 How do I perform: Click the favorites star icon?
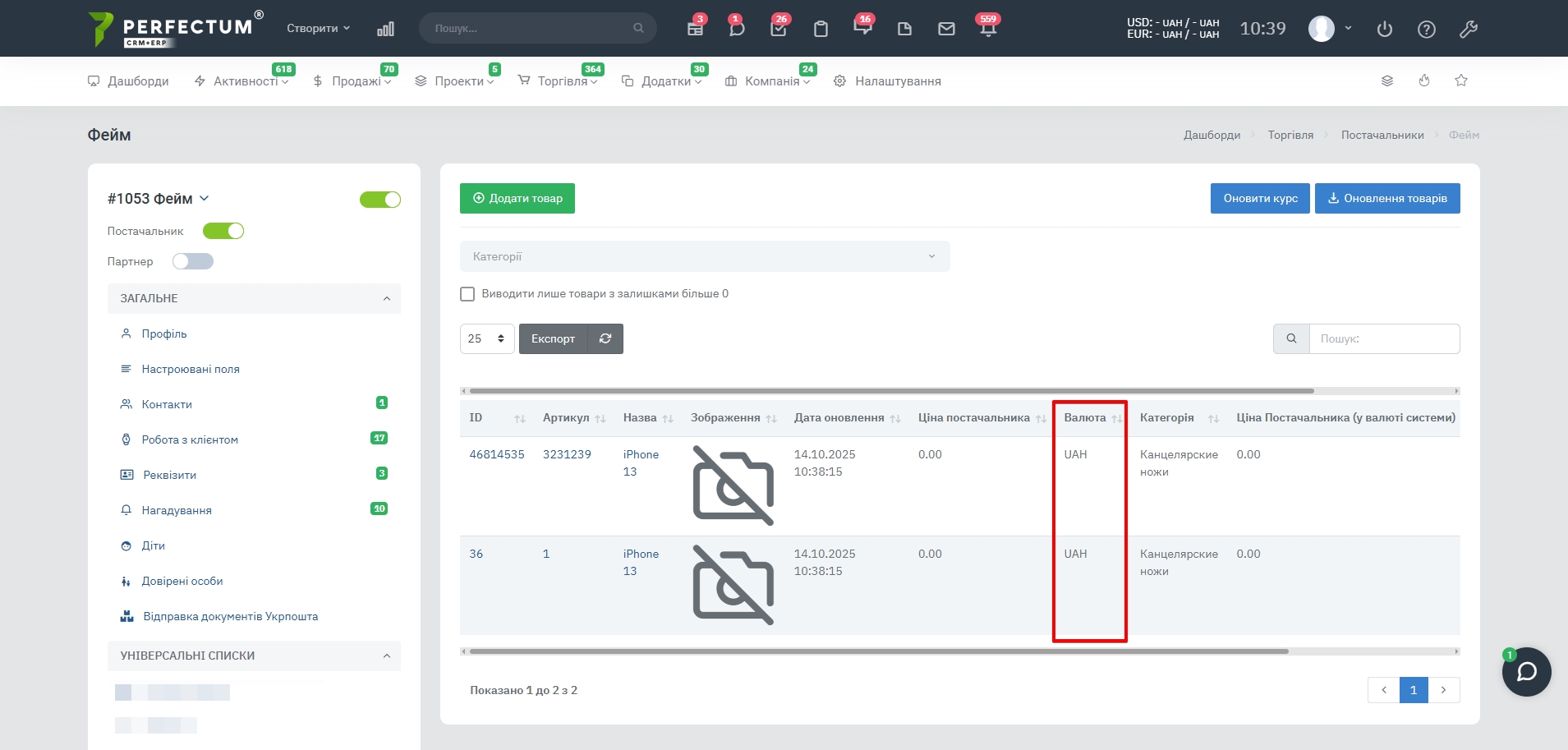tap(1460, 81)
